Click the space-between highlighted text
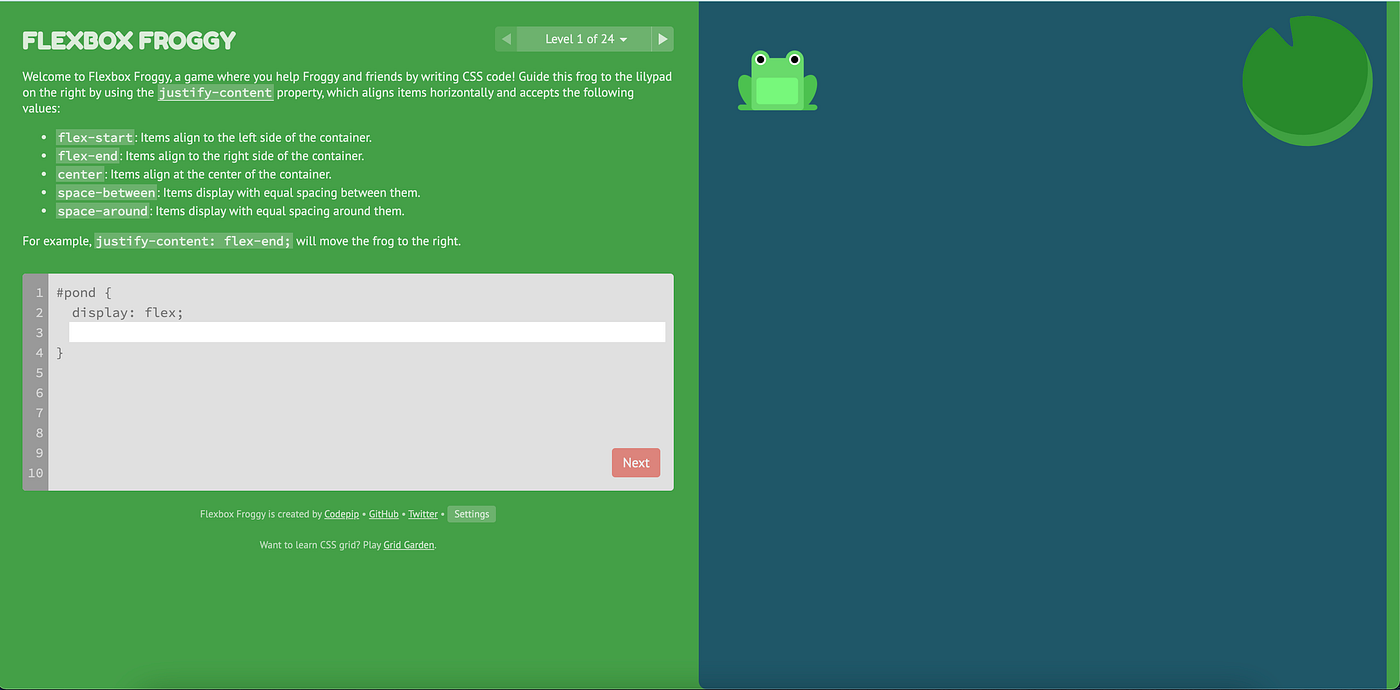The height and width of the screenshot is (690, 1400). [106, 192]
